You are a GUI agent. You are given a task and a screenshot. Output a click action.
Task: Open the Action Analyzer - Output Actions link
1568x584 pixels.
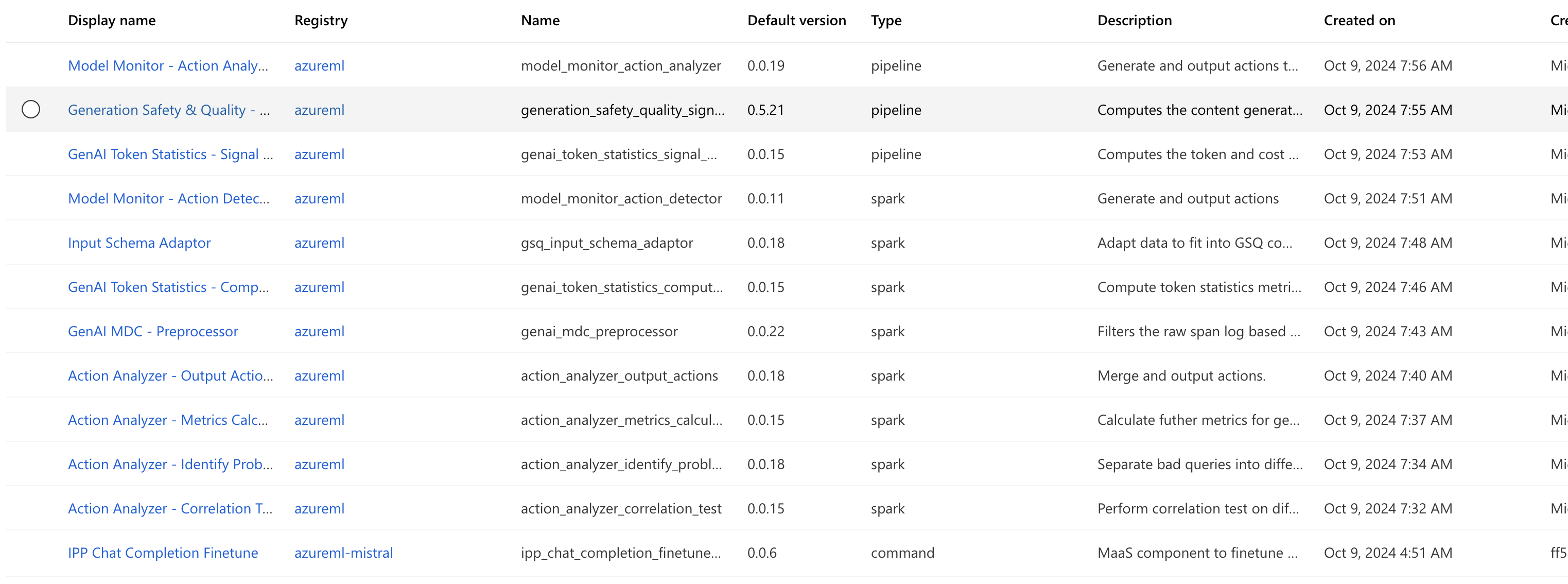pos(170,376)
